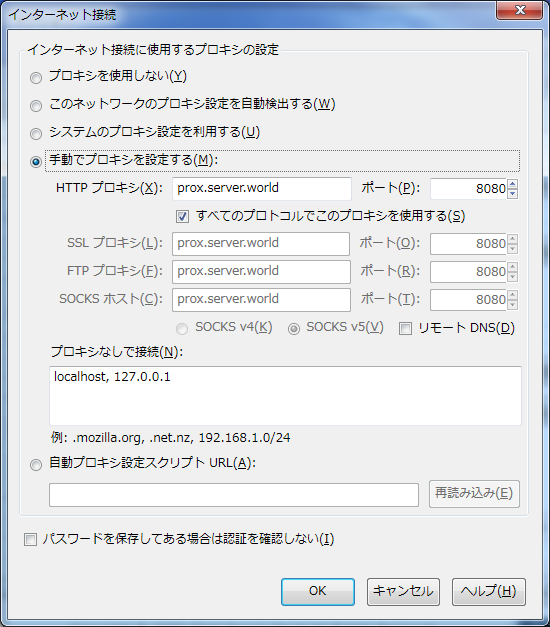550x627 pixels.
Task: Select 自動プロキシ設定スクリプト URL radio option
Action: [36, 465]
